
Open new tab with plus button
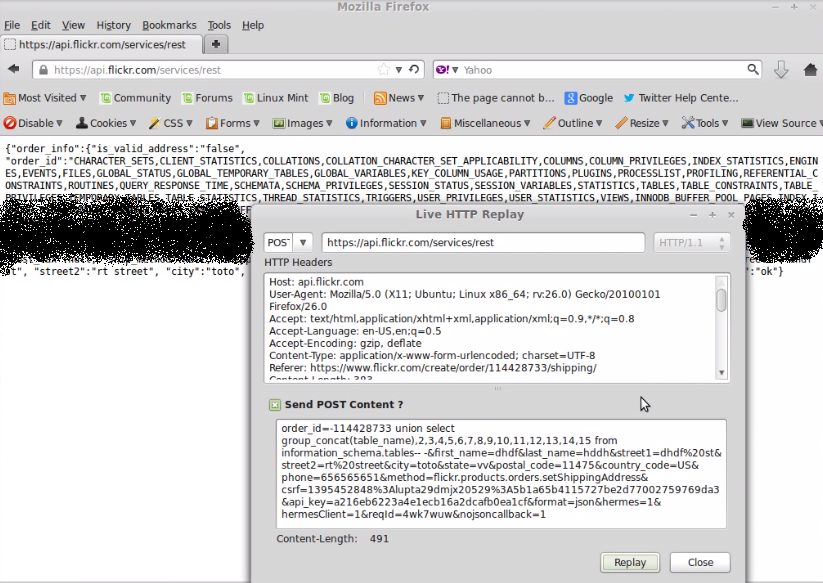click(216, 45)
